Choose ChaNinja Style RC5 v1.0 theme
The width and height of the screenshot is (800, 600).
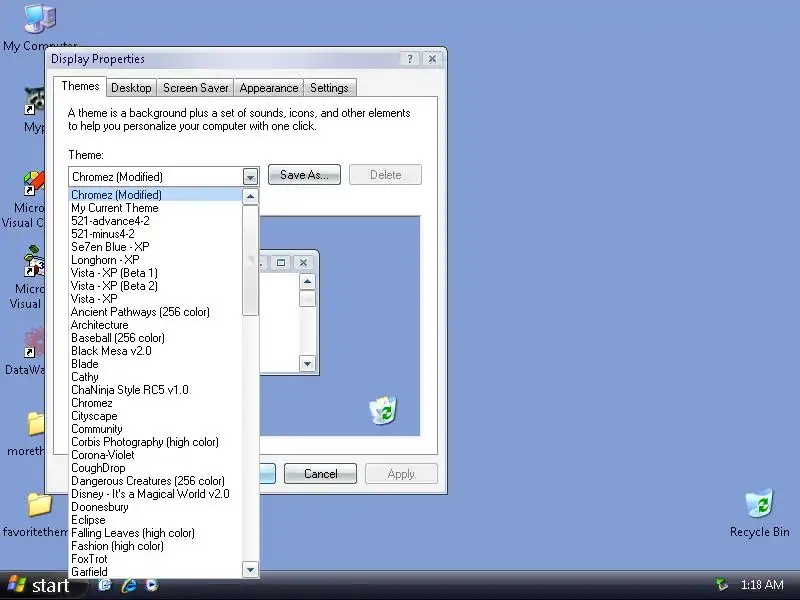(x=156, y=390)
